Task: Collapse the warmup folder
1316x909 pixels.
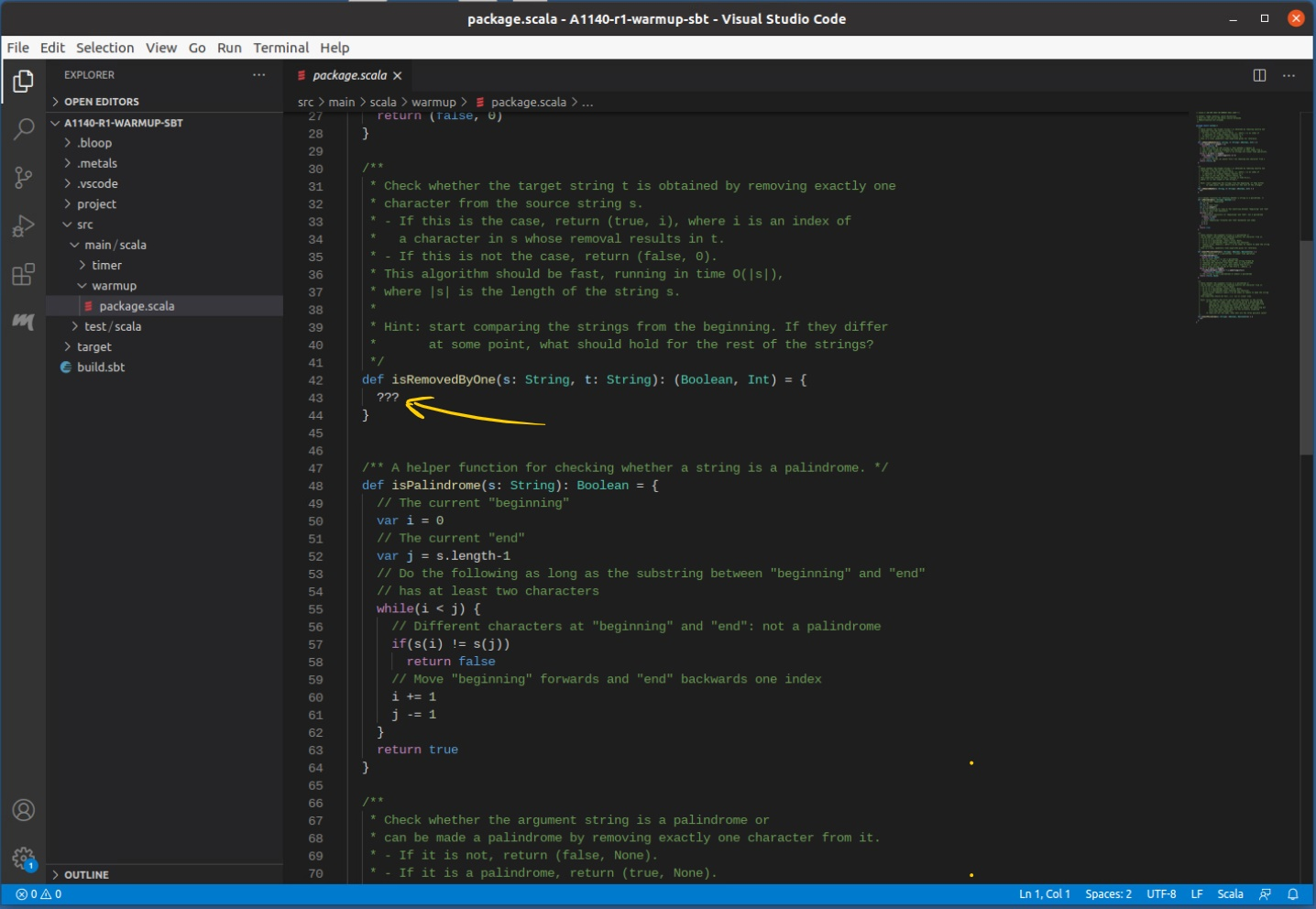Action: click(x=114, y=286)
